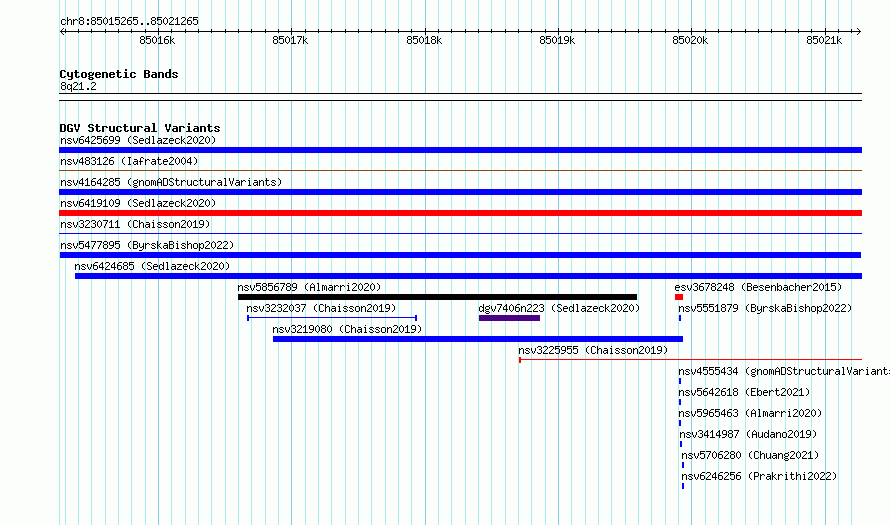The width and height of the screenshot is (890, 525).
Task: Open nsv5551879 (ByrskaBishop2022) variant label
Action: 765,308
